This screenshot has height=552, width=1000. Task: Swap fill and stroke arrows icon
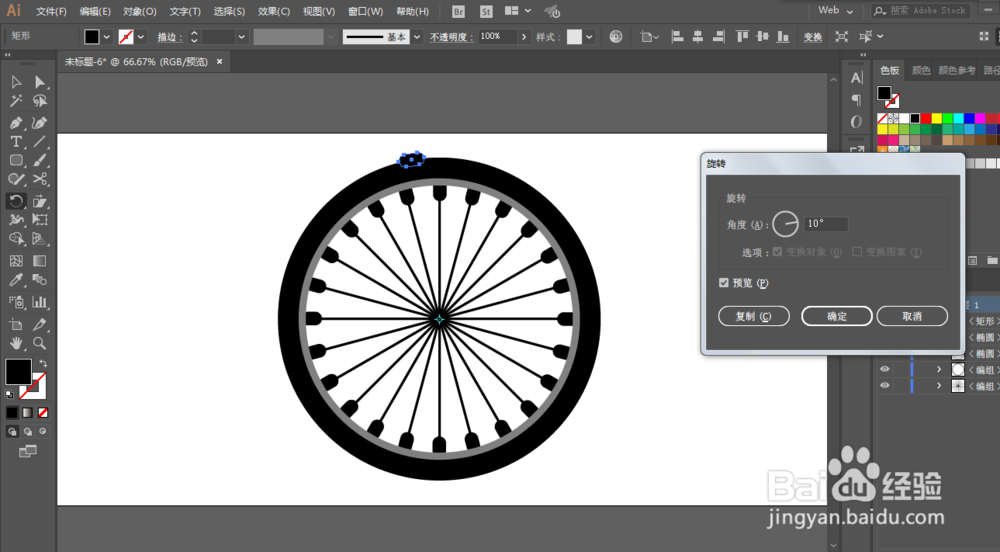click(x=43, y=363)
